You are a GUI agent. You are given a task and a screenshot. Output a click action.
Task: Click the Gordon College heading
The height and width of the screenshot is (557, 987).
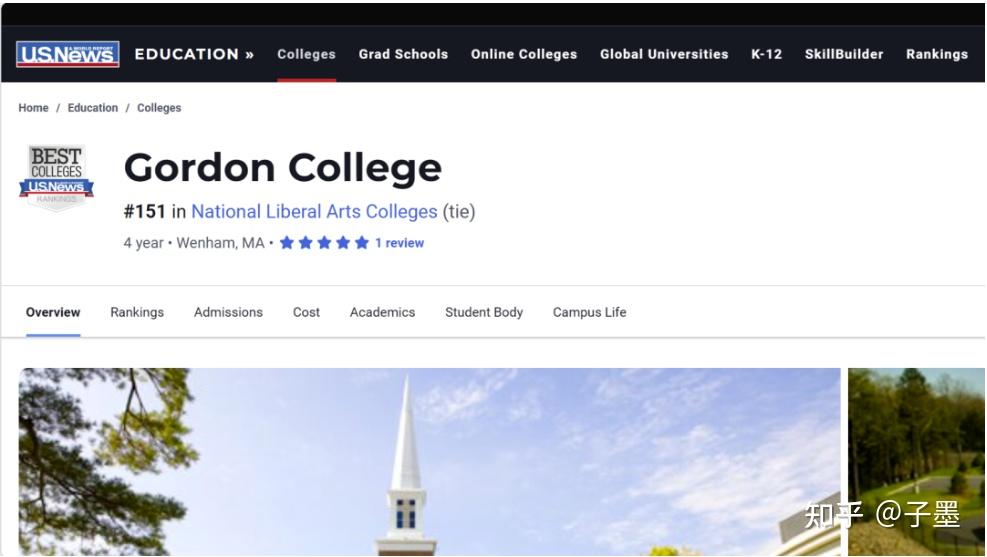click(x=283, y=168)
